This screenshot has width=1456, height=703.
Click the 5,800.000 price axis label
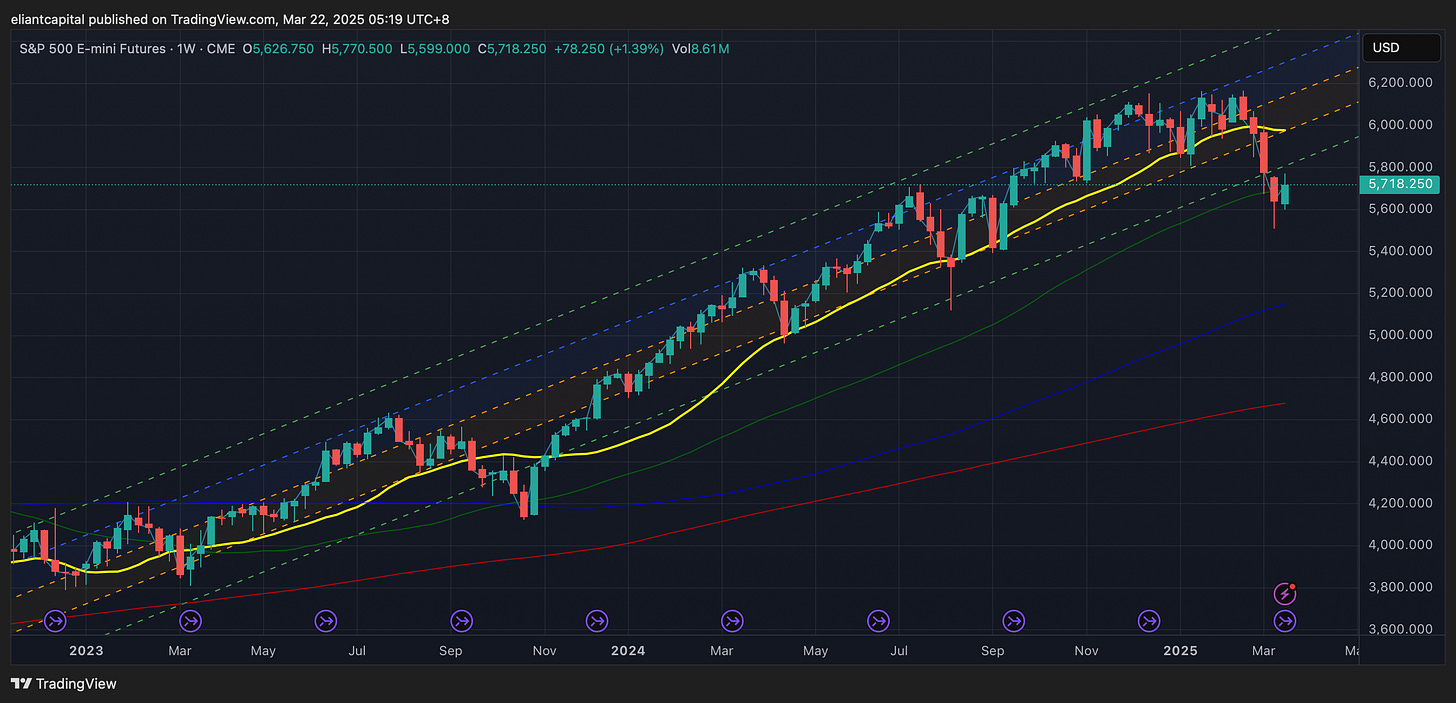click(x=1400, y=166)
